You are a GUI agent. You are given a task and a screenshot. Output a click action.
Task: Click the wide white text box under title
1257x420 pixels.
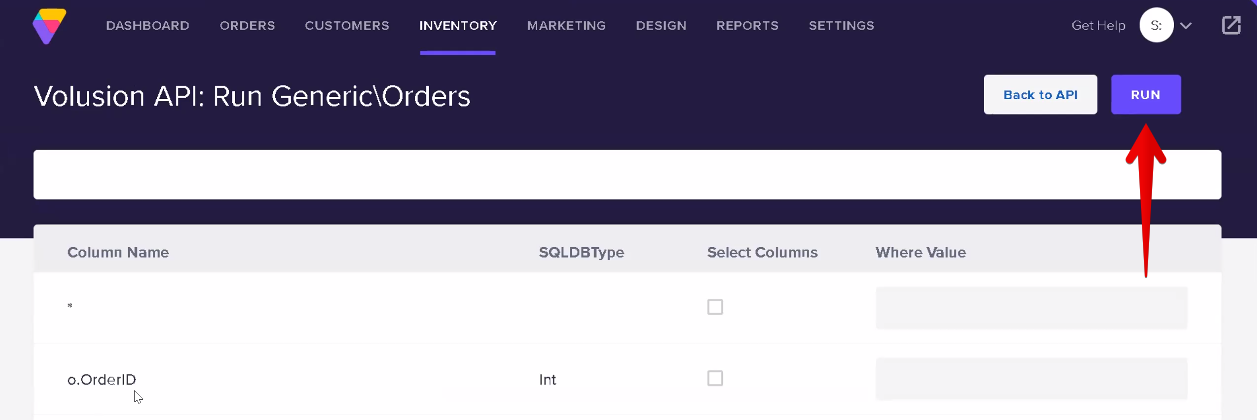point(627,174)
